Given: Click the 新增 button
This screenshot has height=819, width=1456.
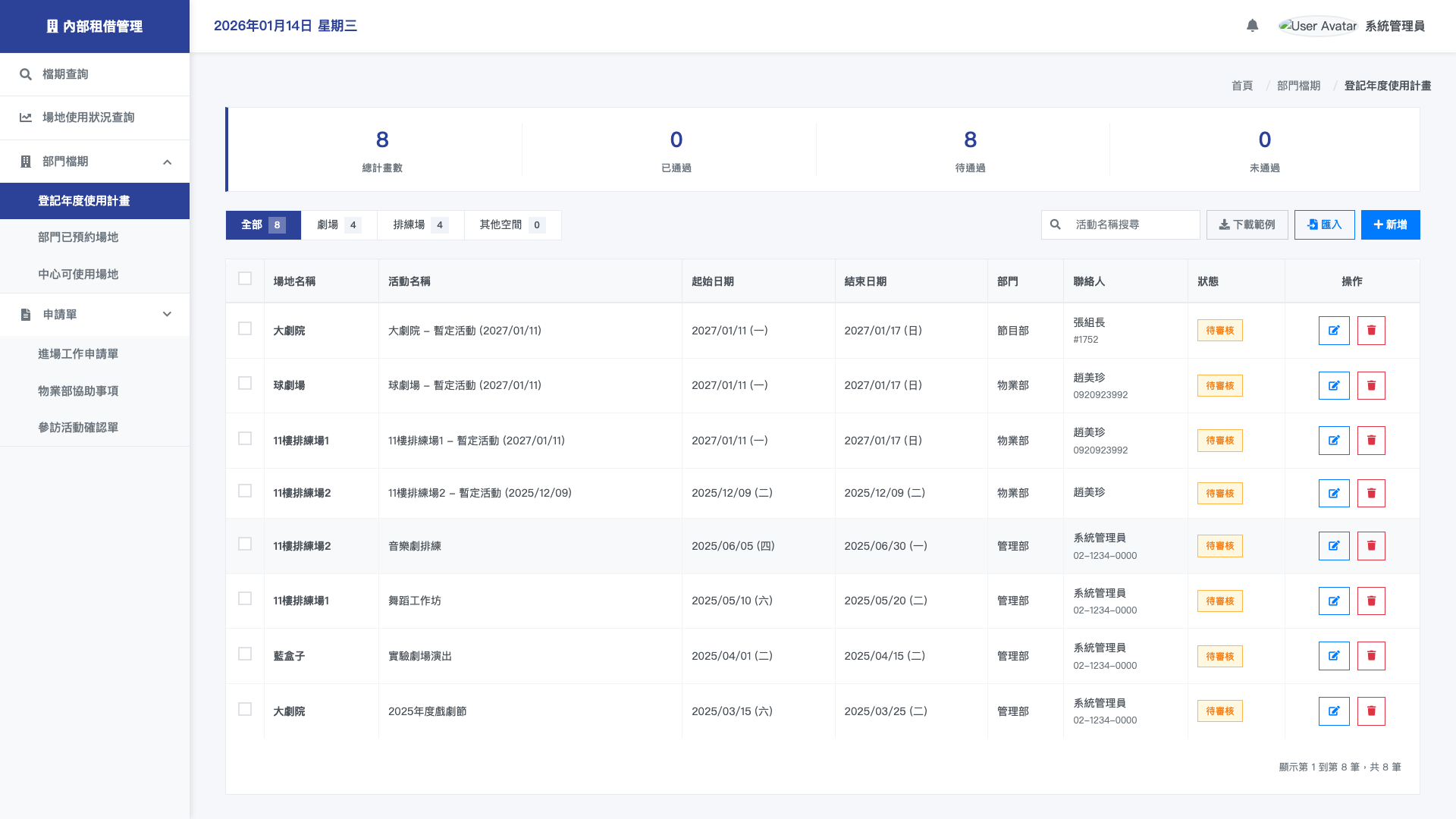Looking at the screenshot, I should [1390, 225].
